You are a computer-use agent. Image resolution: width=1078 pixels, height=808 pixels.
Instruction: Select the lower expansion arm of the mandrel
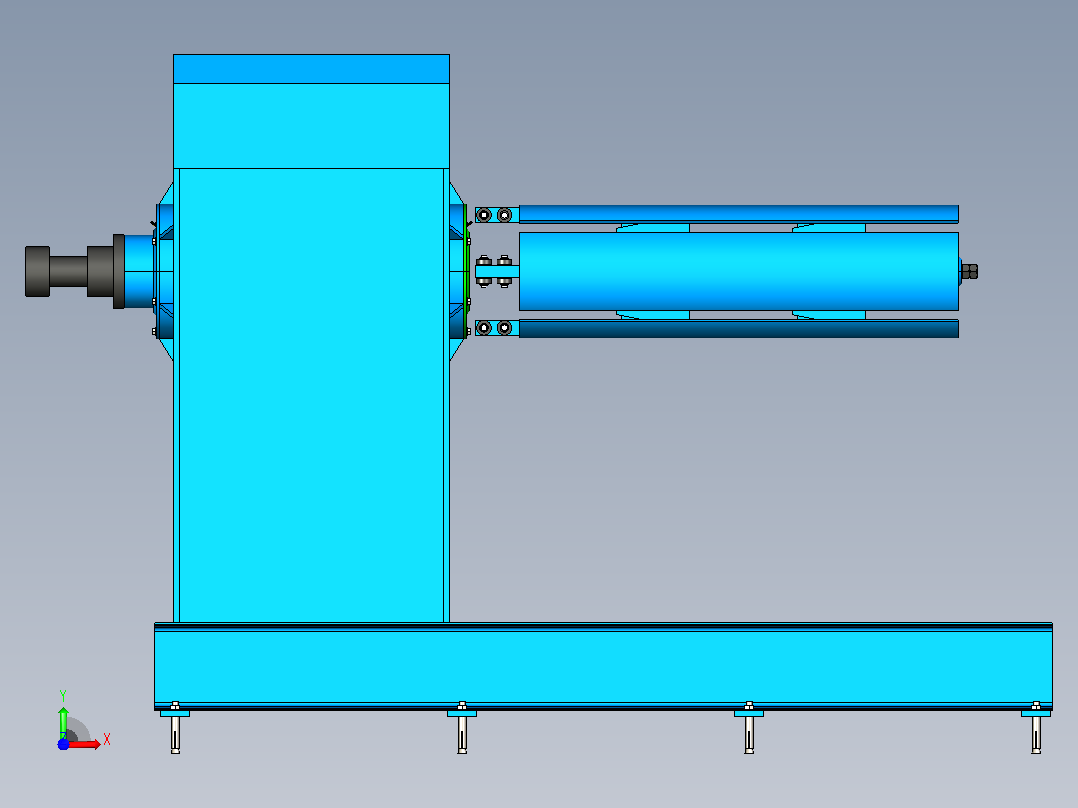[x=738, y=329]
